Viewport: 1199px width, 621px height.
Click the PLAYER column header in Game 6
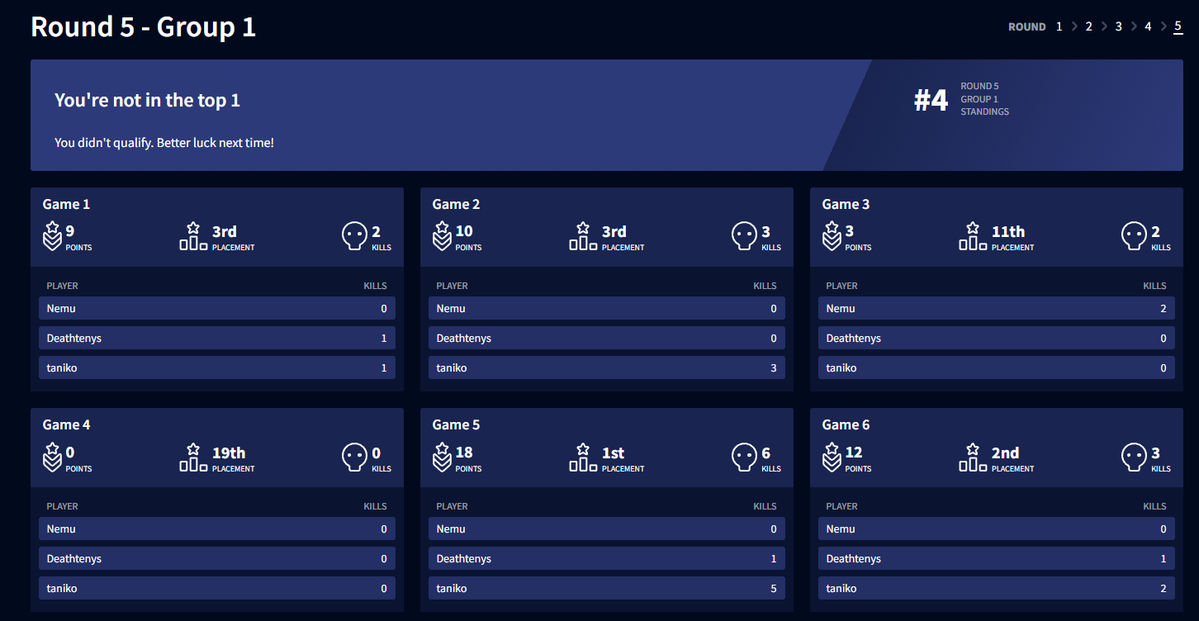pyautogui.click(x=842, y=506)
